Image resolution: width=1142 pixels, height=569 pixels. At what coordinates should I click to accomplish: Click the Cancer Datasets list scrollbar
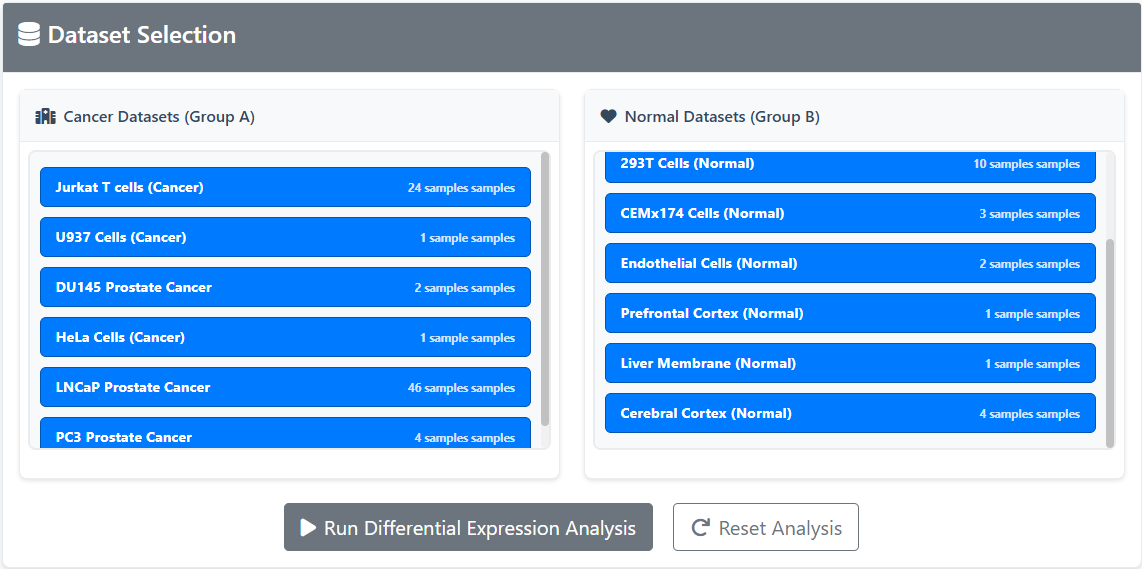click(545, 289)
